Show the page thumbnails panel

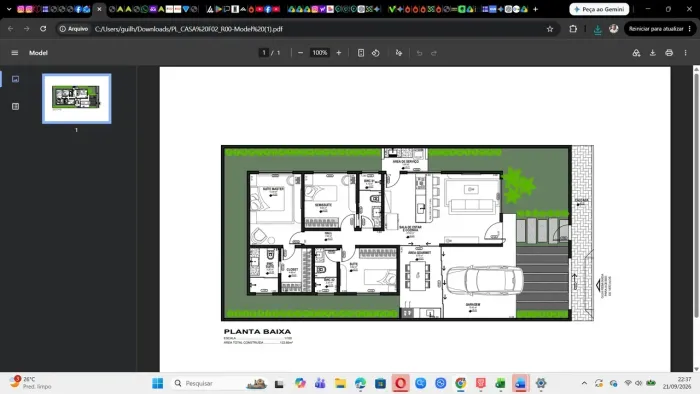(x=15, y=79)
